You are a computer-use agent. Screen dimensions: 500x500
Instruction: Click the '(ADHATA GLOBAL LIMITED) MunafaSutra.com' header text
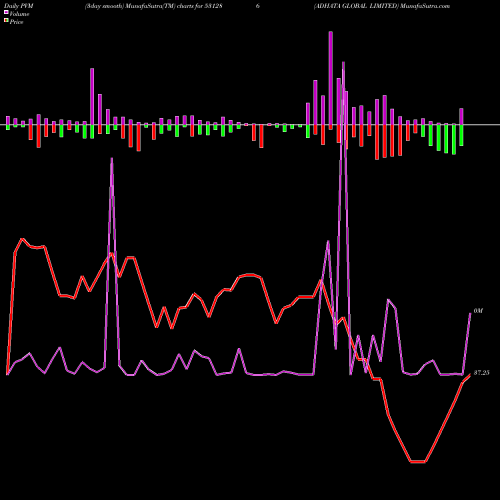click(x=382, y=6)
